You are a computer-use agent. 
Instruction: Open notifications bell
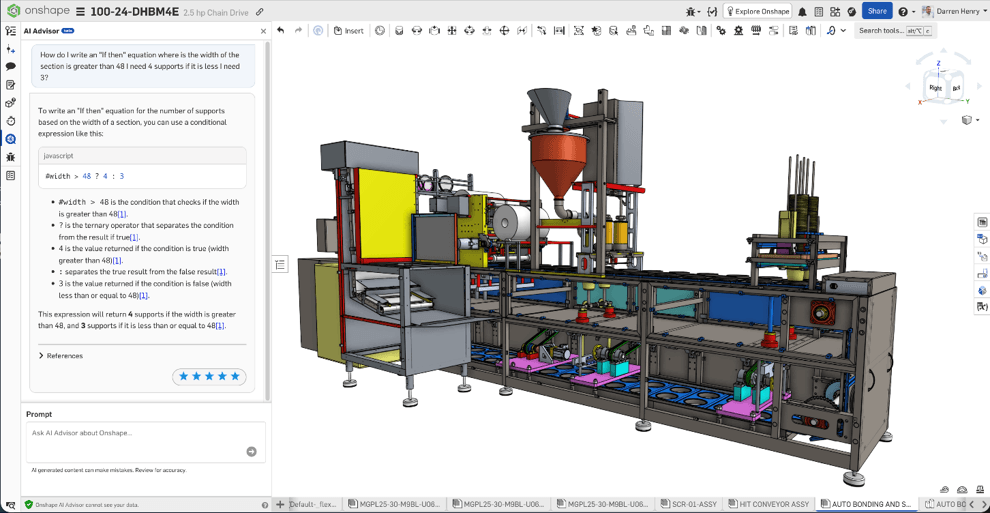point(802,11)
